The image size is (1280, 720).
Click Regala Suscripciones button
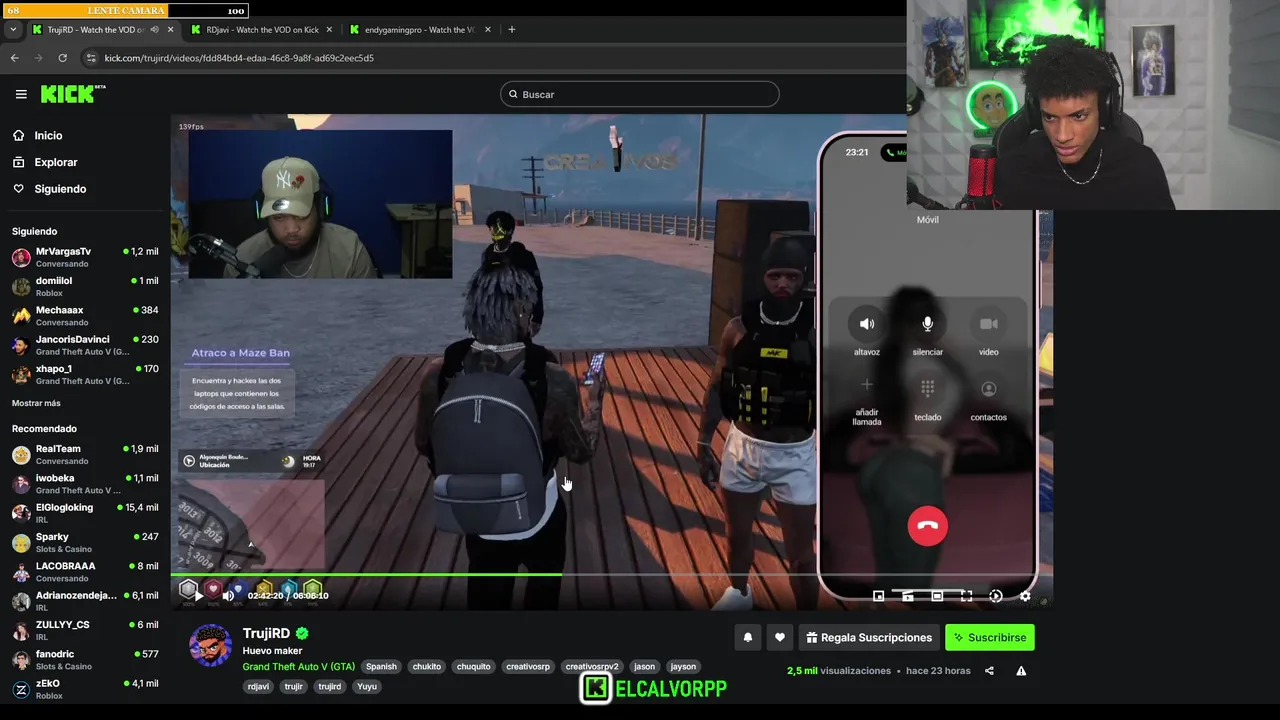pyautogui.click(x=869, y=637)
